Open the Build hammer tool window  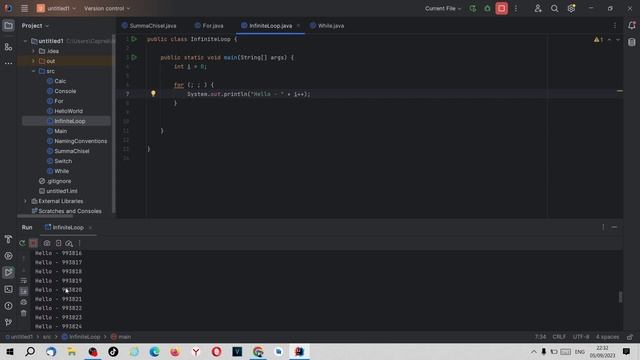tap(8, 240)
